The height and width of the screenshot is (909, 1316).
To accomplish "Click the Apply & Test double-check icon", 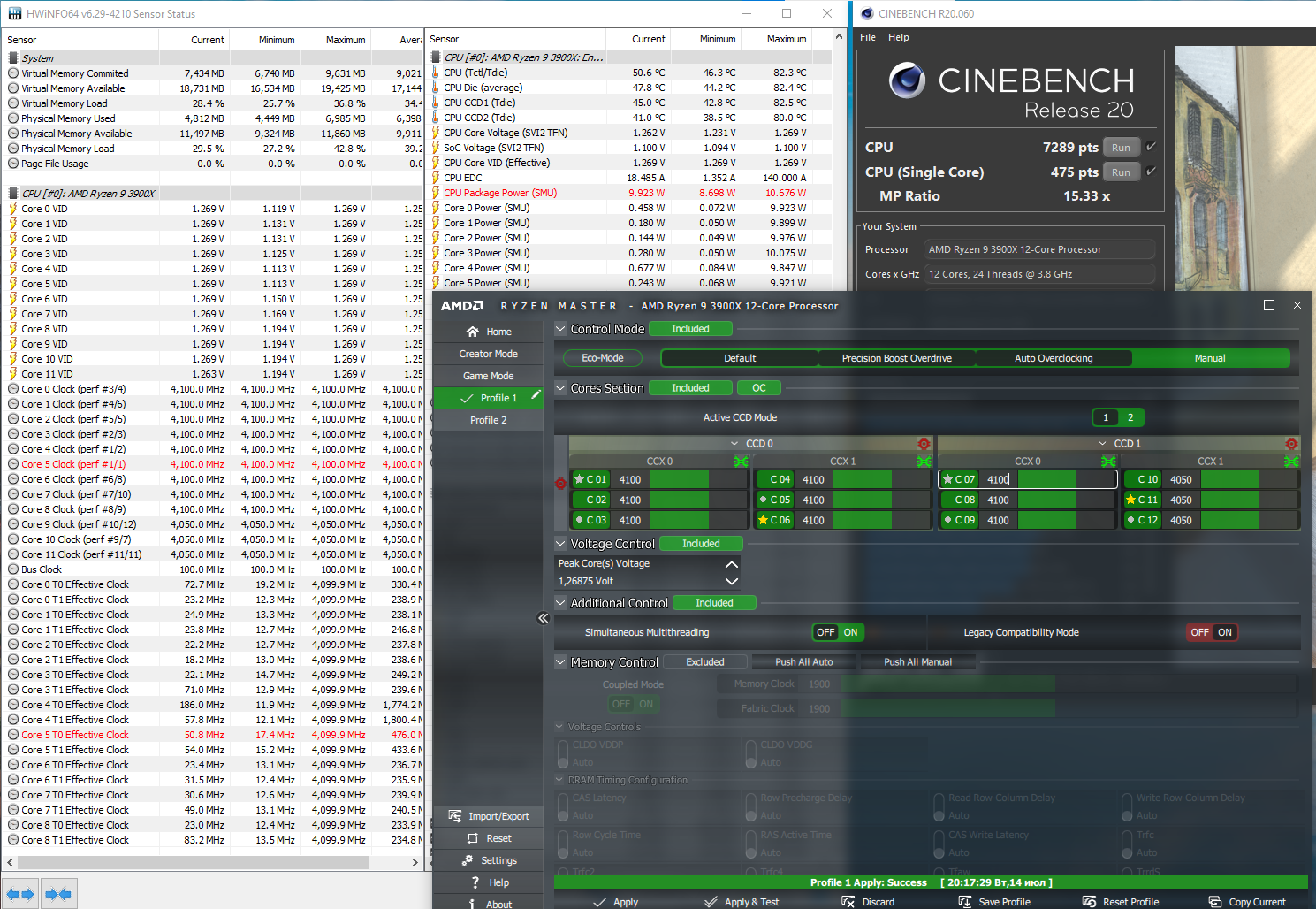I will click(x=711, y=902).
